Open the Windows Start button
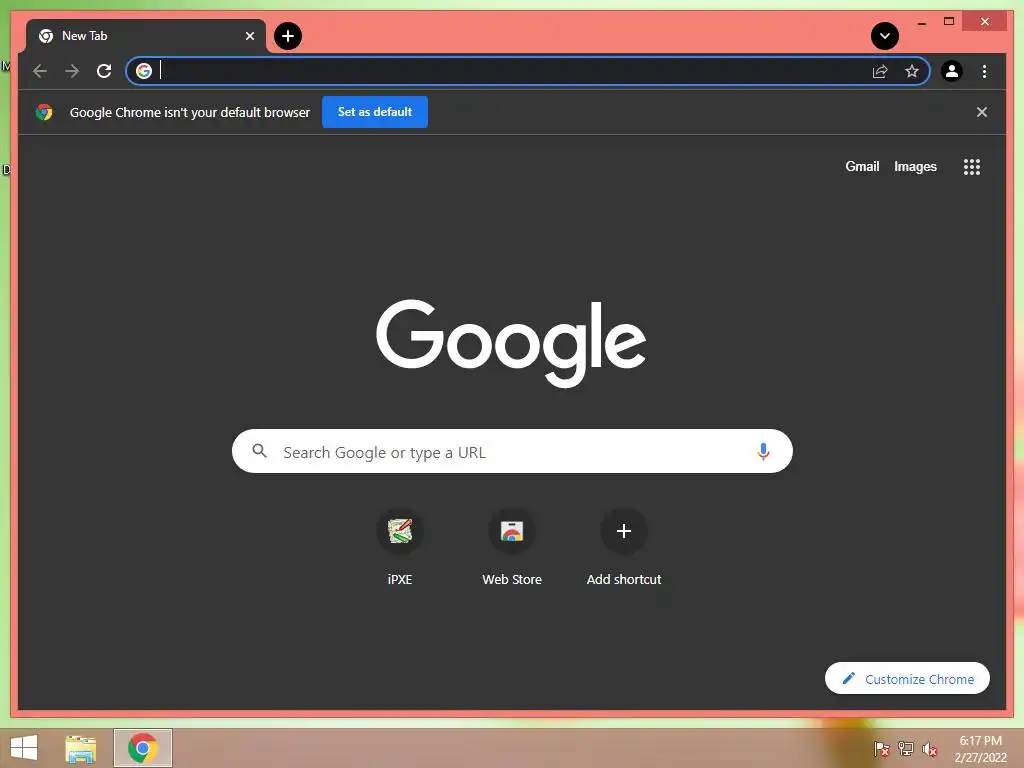The width and height of the screenshot is (1024, 768). 24,748
